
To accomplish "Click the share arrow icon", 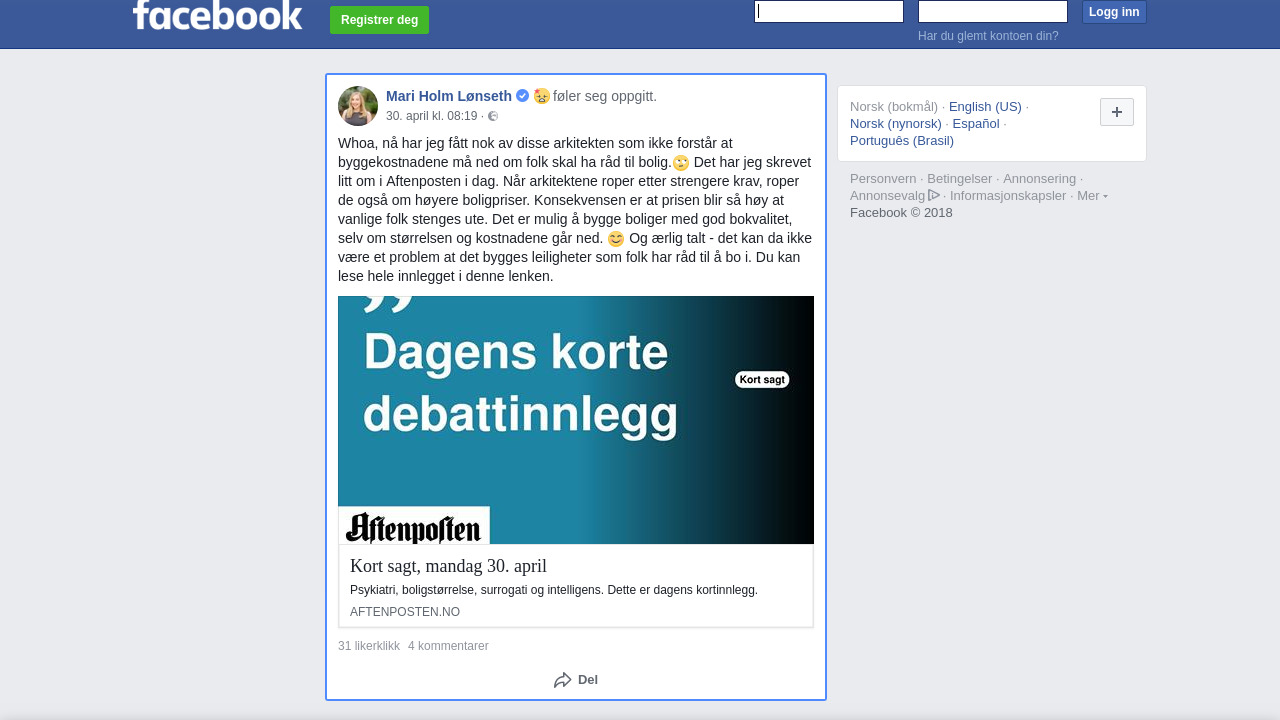I will [563, 680].
